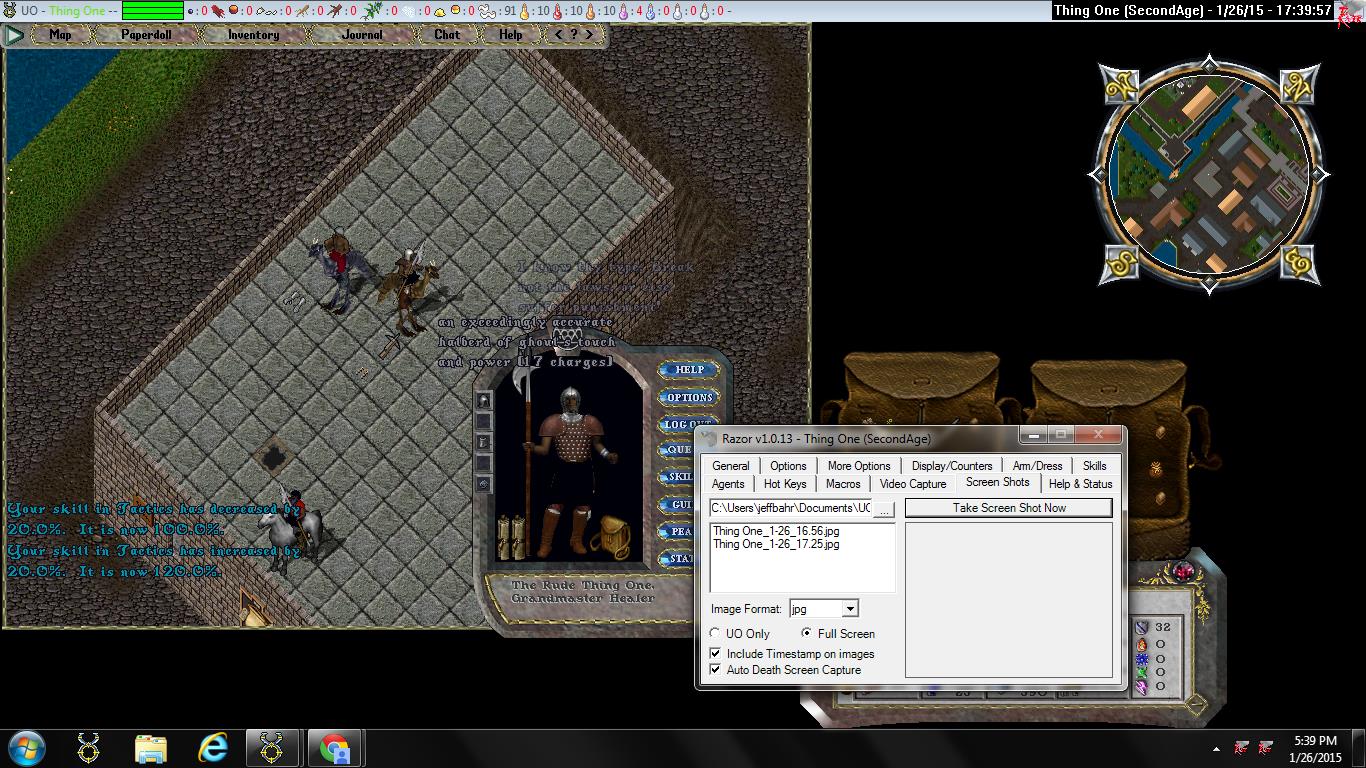Click the Windows Start orb
Viewport: 1366px width, 768px height.
point(27,748)
